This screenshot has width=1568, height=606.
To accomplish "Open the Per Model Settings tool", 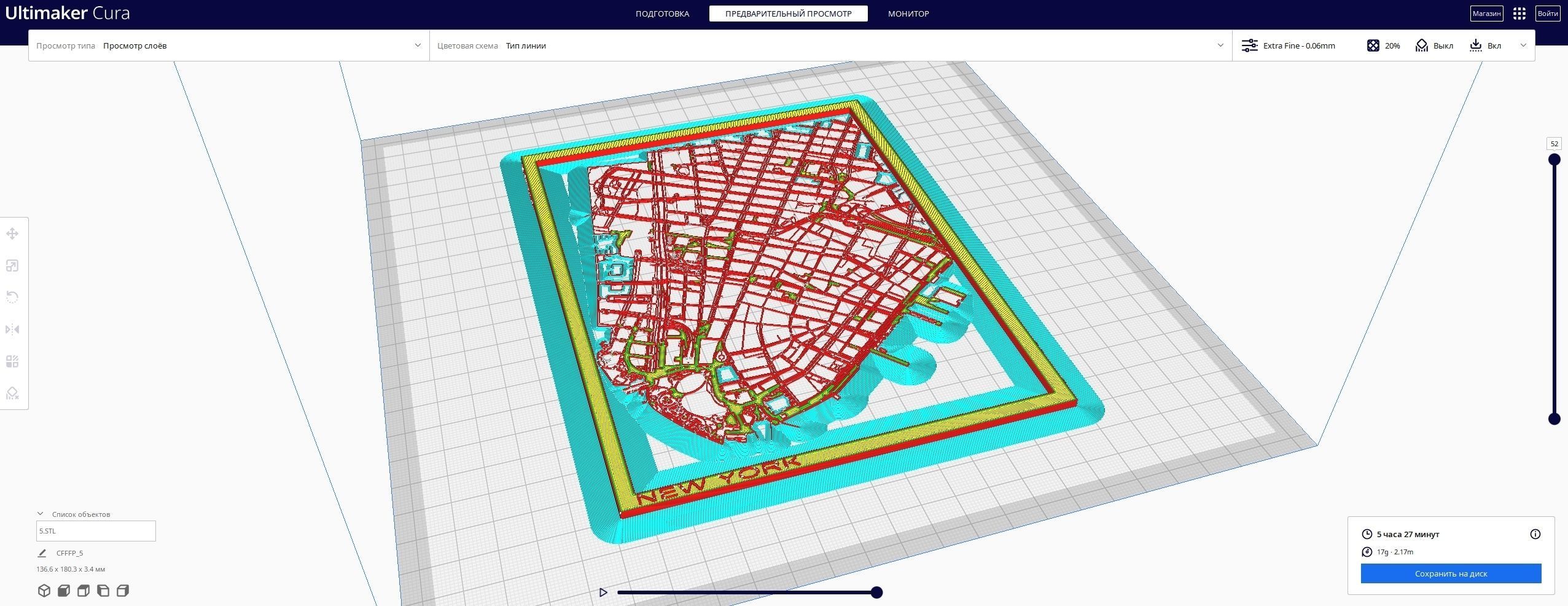I will (x=12, y=361).
